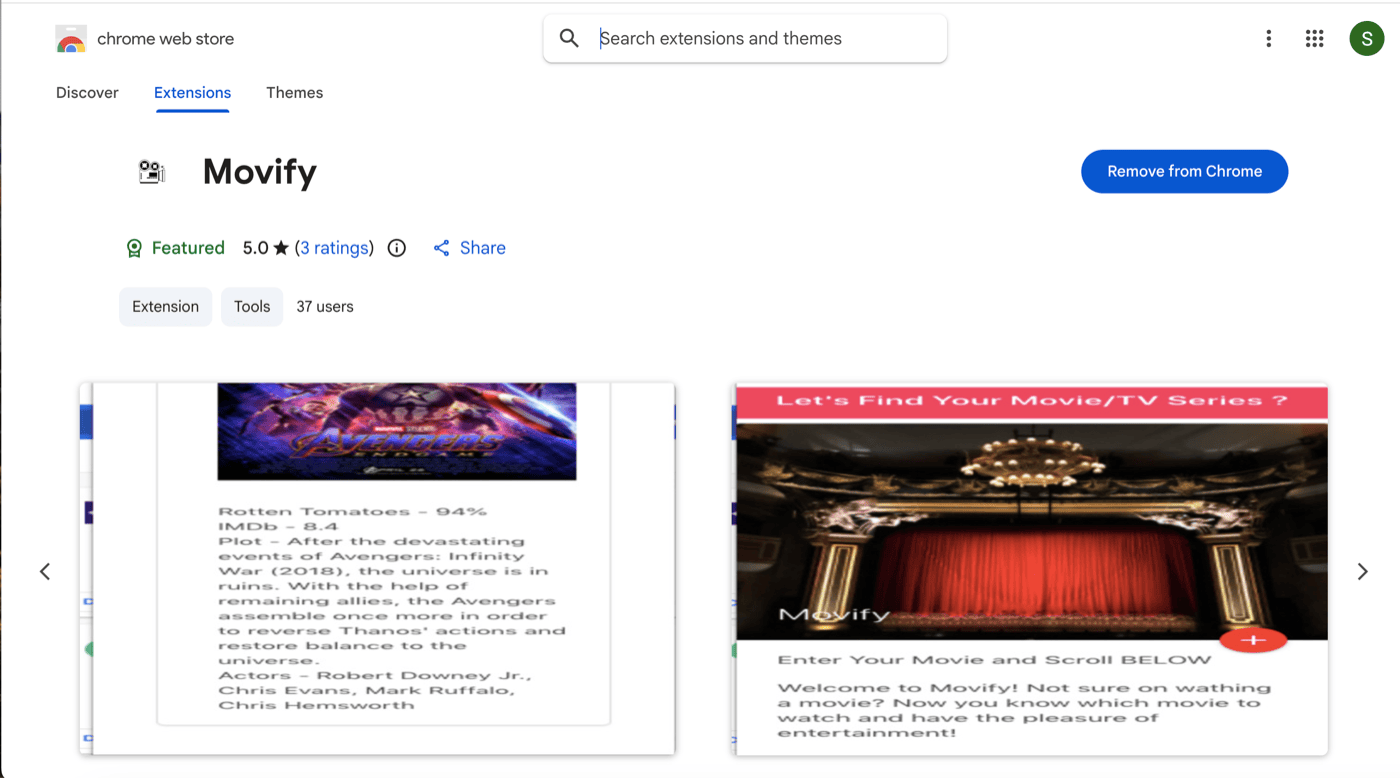Click the Chrome Web Store rainbow logo
1400x778 pixels.
71,39
